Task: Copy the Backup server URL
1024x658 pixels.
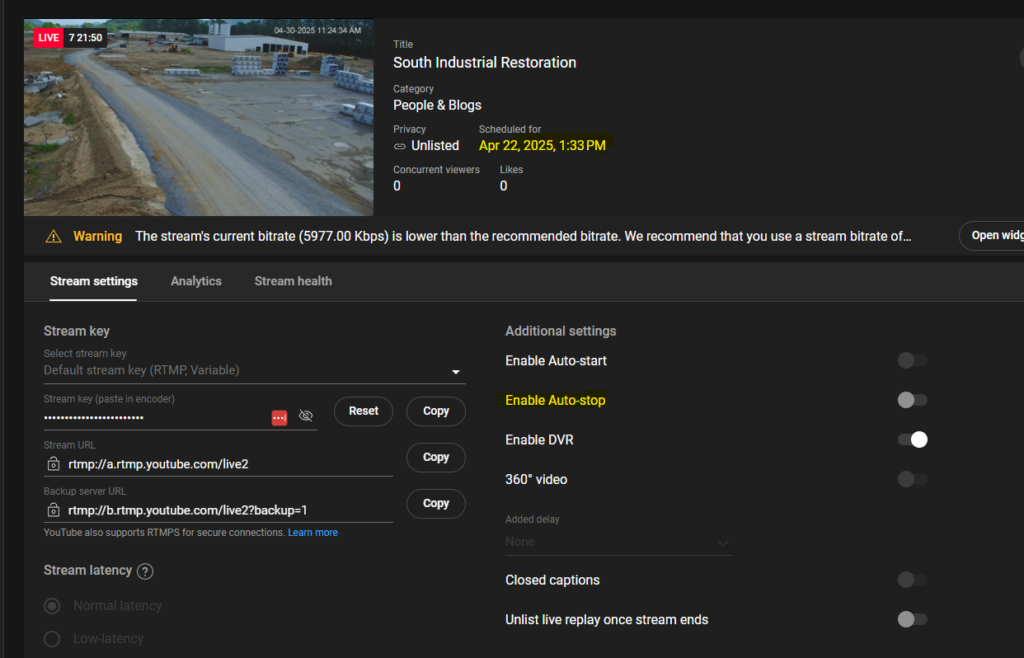Action: tap(436, 503)
